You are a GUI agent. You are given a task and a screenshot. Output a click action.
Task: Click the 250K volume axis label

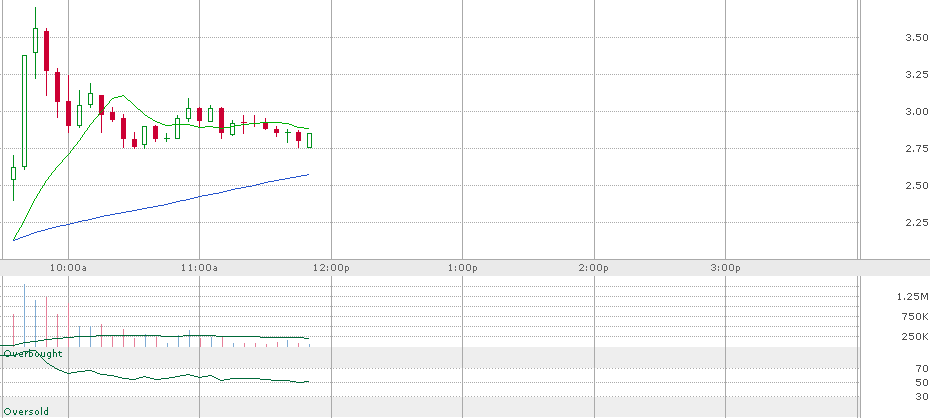click(915, 337)
